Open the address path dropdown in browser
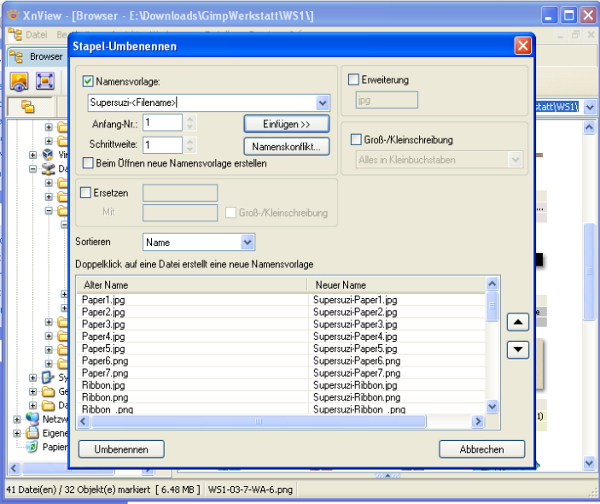This screenshot has width=600, height=504. pyautogui.click(x=589, y=106)
